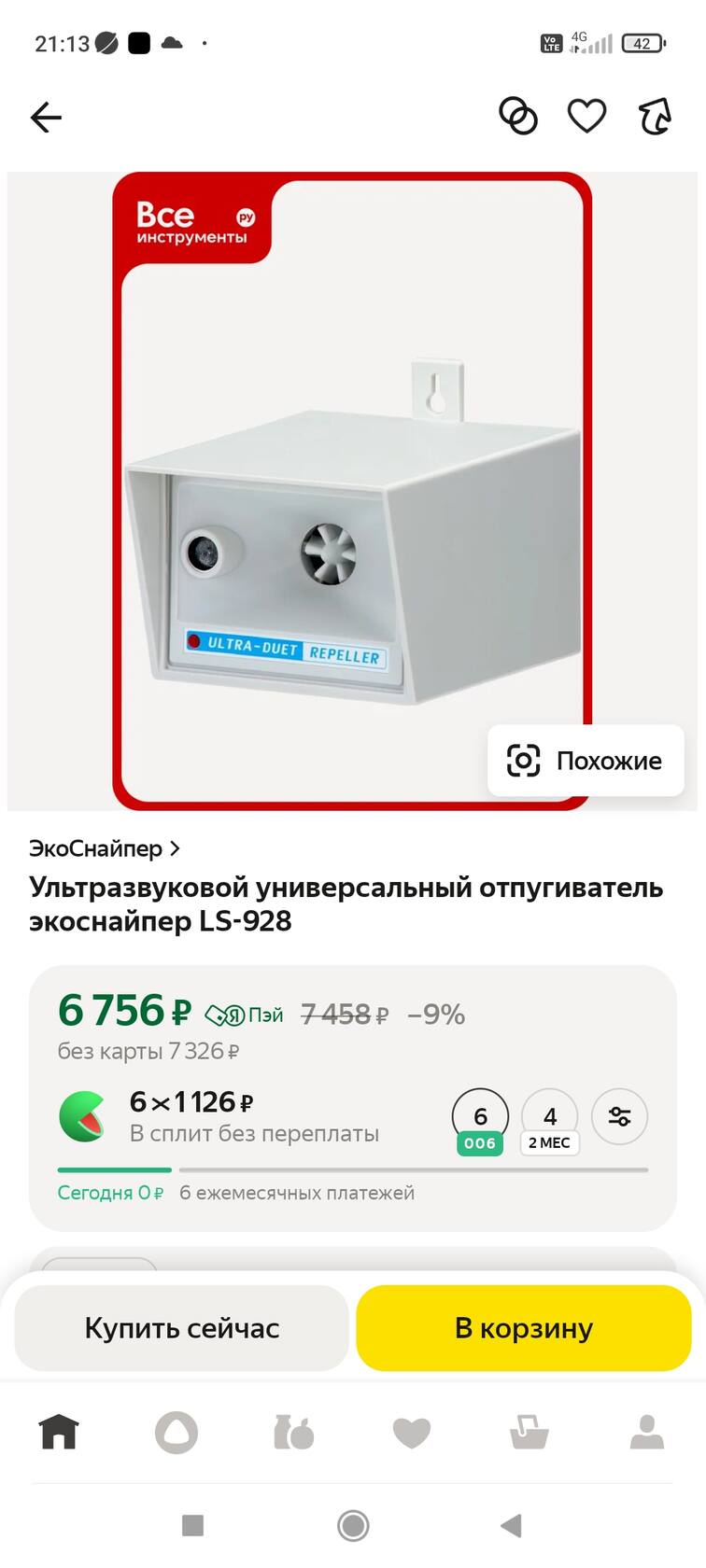Open groceries section in bottom bar

(293, 1433)
